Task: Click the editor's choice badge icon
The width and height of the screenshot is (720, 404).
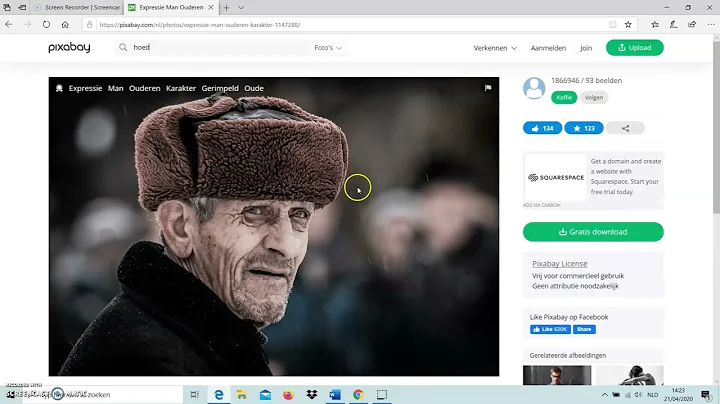Action: 59,88
